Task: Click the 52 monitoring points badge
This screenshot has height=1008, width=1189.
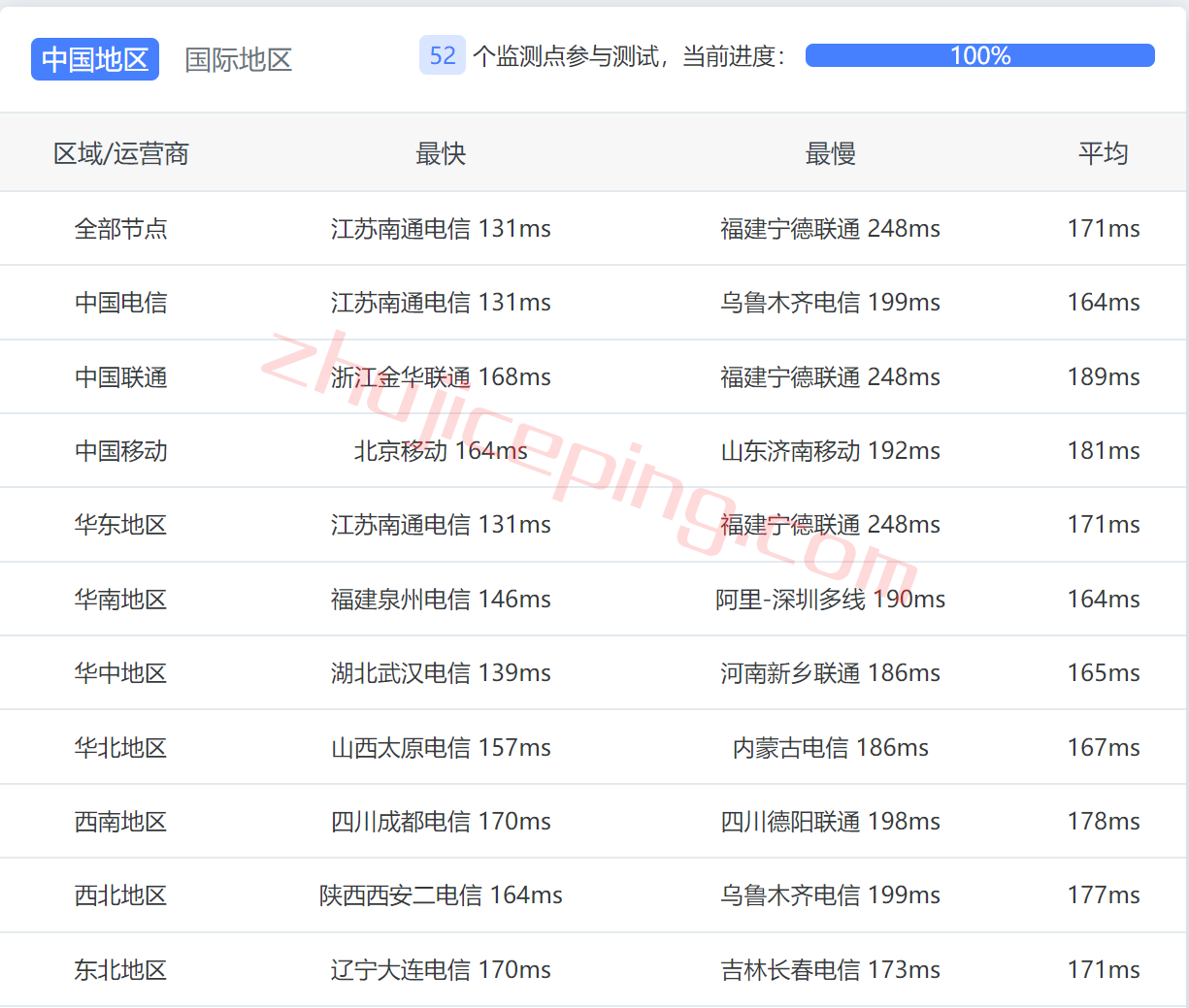Action: coord(443,55)
